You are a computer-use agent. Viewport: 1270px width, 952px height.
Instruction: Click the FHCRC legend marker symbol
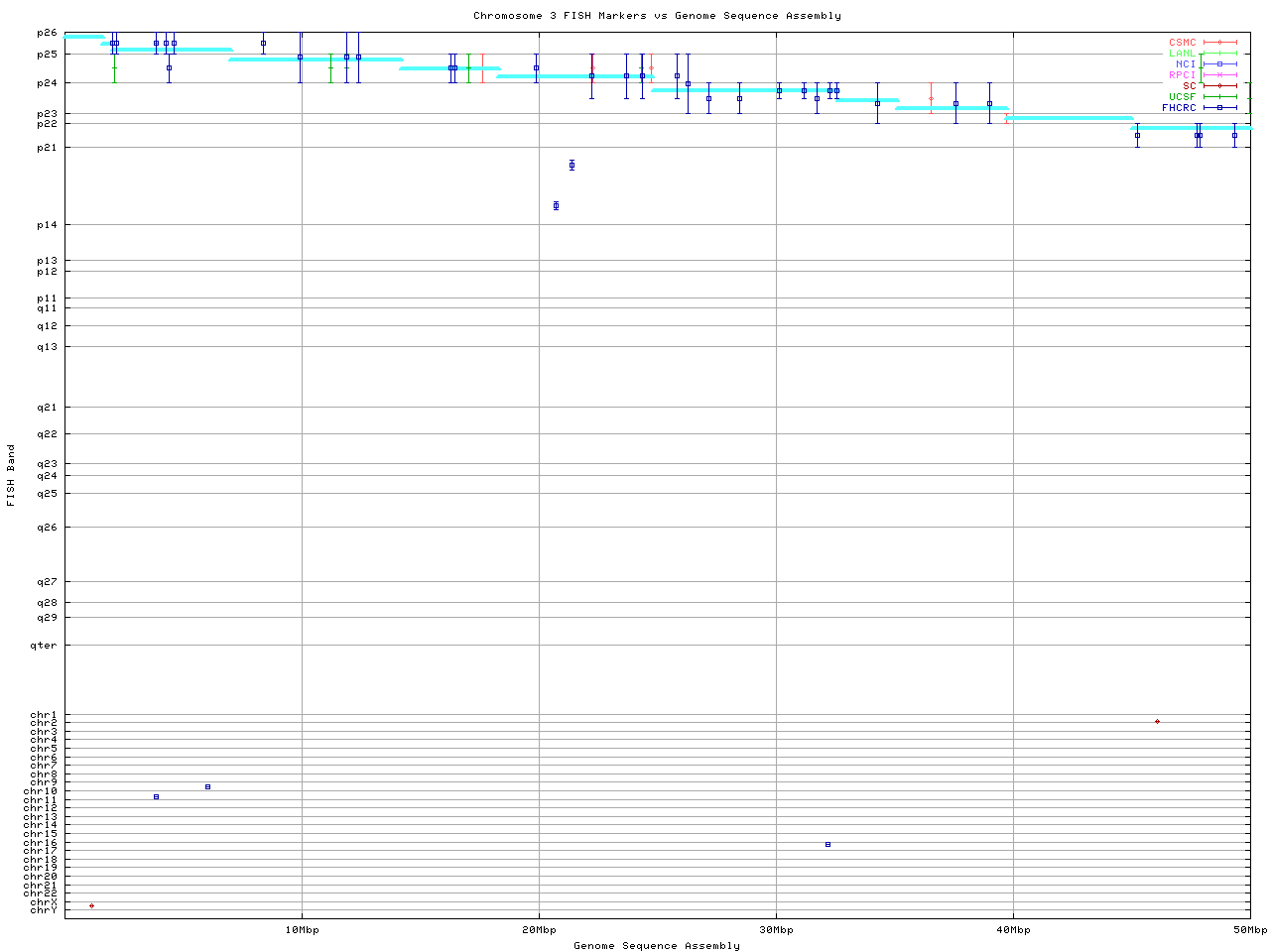click(x=1219, y=107)
